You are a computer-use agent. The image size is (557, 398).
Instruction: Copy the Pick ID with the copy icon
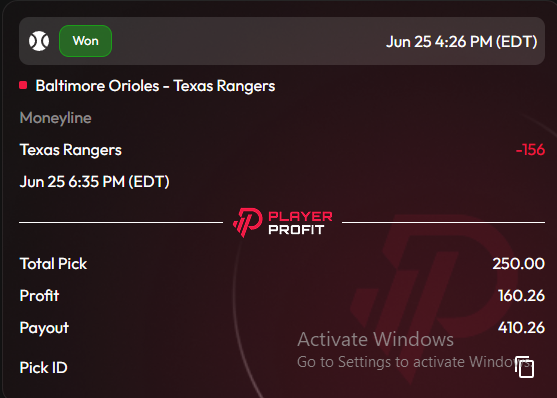525,367
